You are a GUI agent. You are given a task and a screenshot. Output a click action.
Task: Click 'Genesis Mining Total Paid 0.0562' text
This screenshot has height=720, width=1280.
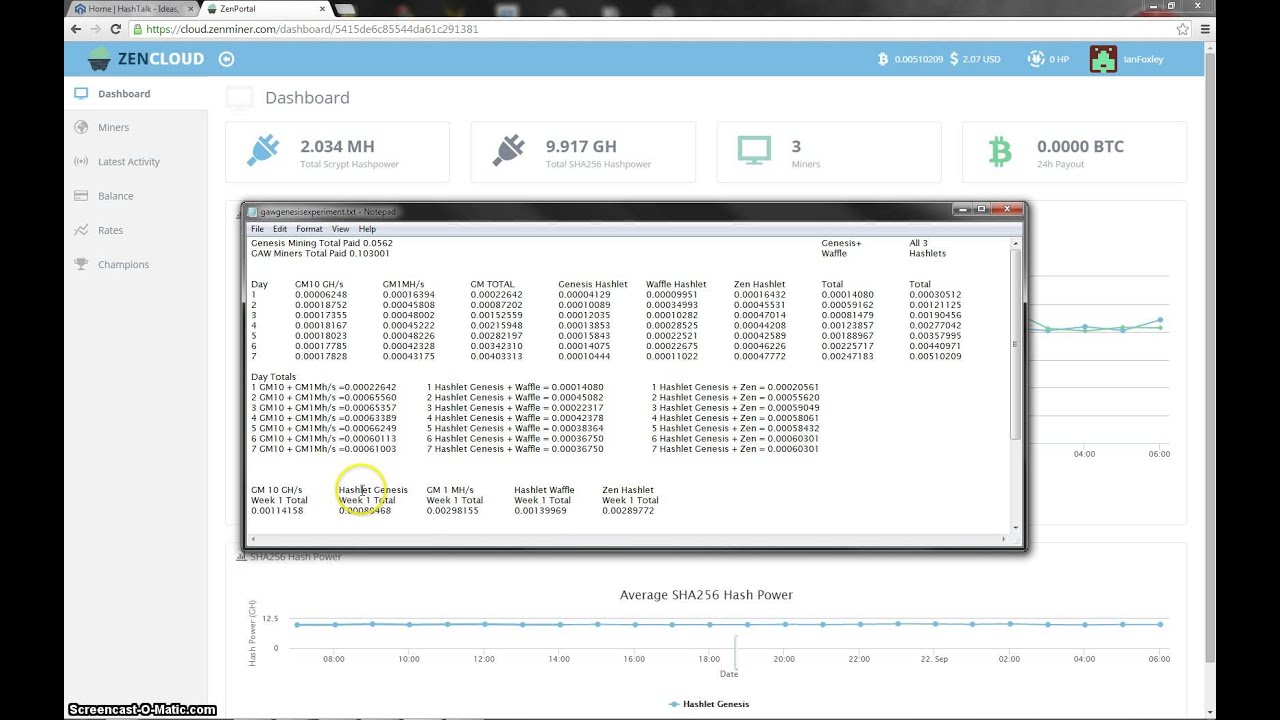pos(322,243)
